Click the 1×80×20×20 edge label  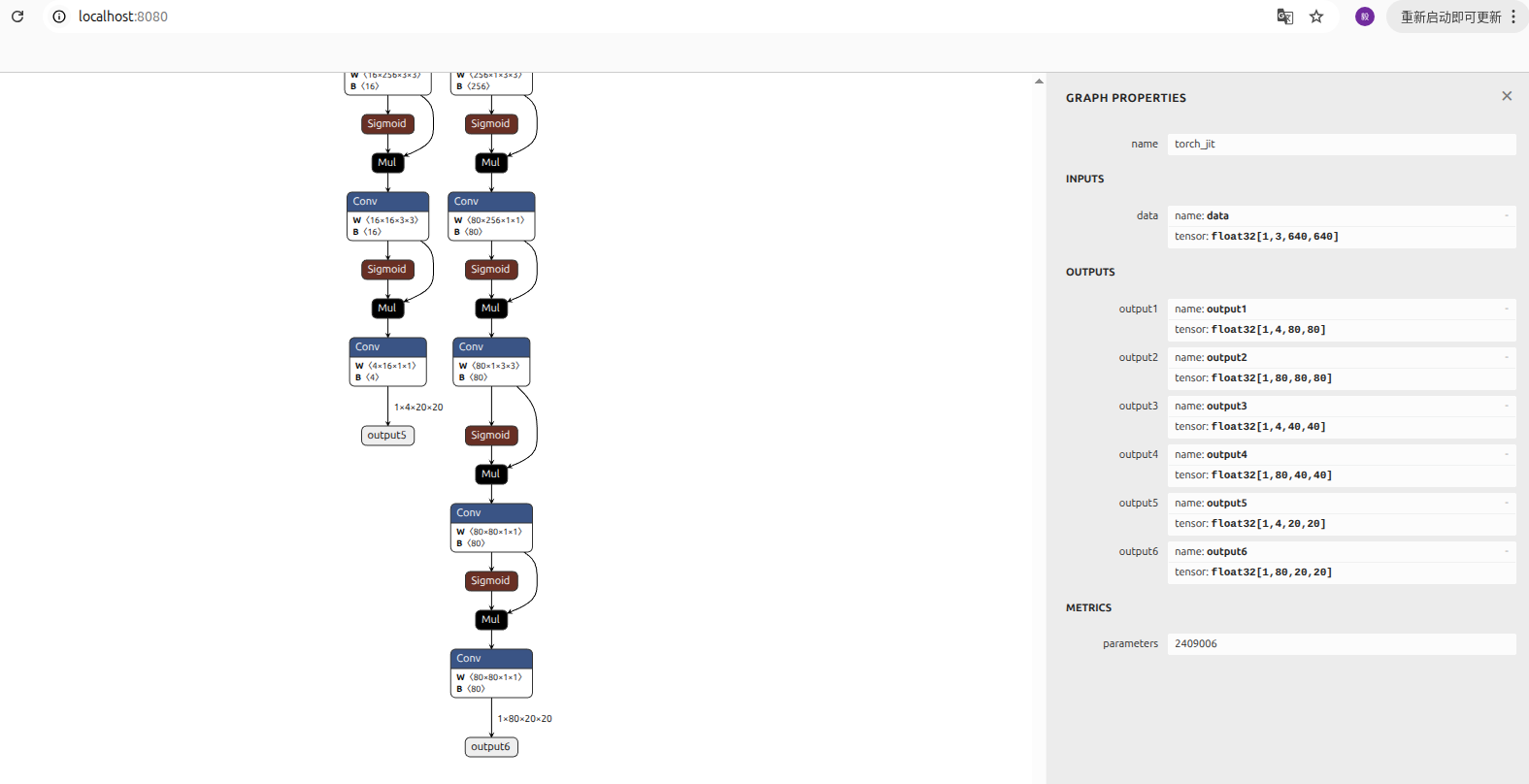(x=524, y=719)
